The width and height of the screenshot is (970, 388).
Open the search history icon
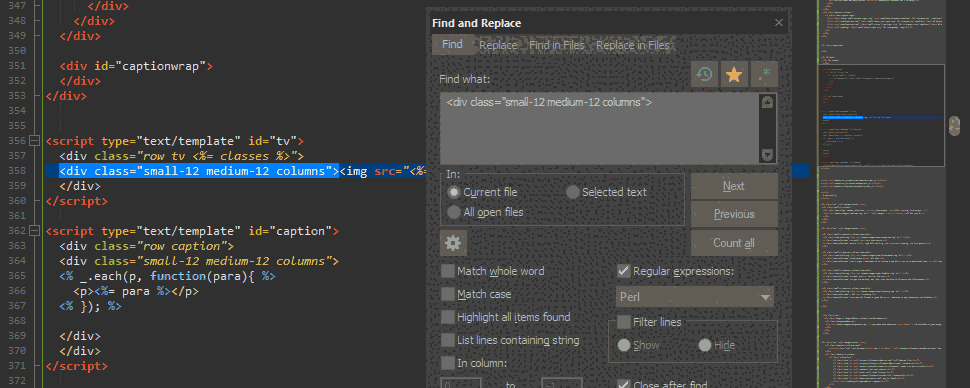point(704,75)
